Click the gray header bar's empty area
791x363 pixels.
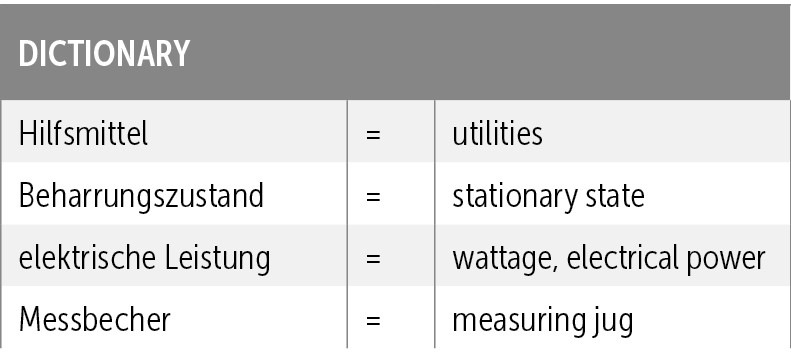pos(489,53)
